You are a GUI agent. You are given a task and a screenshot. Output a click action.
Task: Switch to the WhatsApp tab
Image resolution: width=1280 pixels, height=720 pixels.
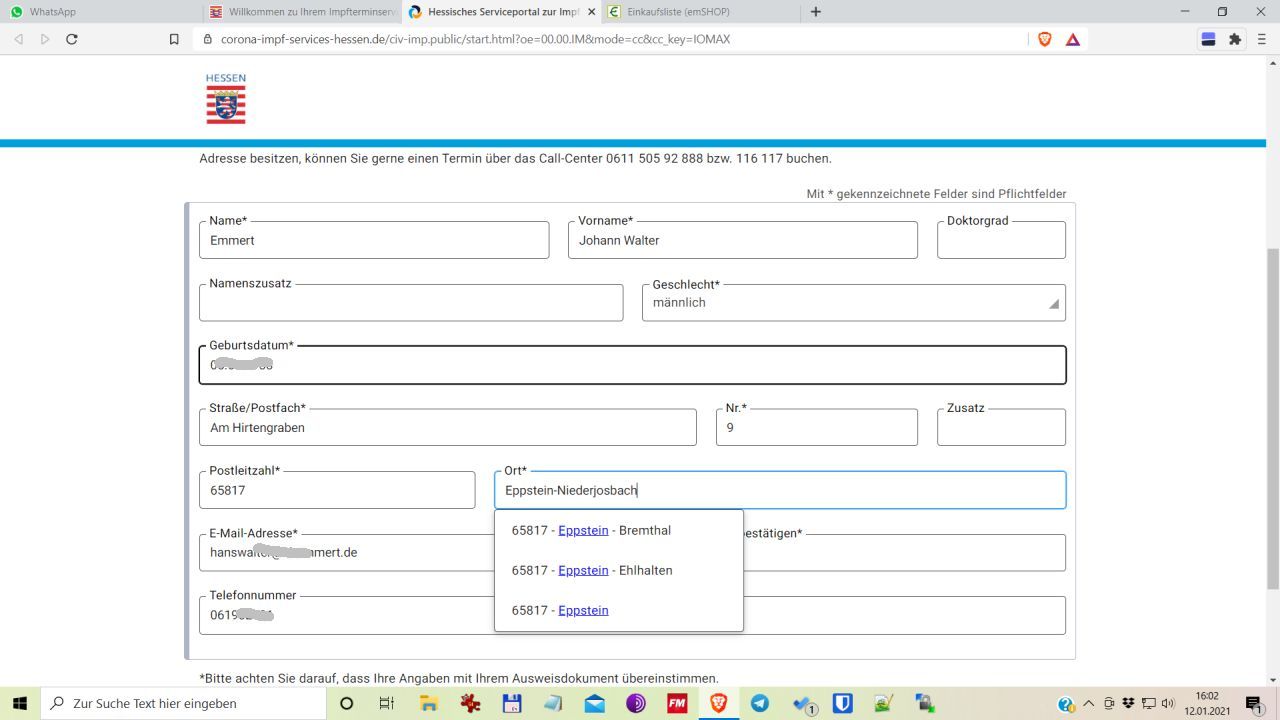click(x=100, y=12)
